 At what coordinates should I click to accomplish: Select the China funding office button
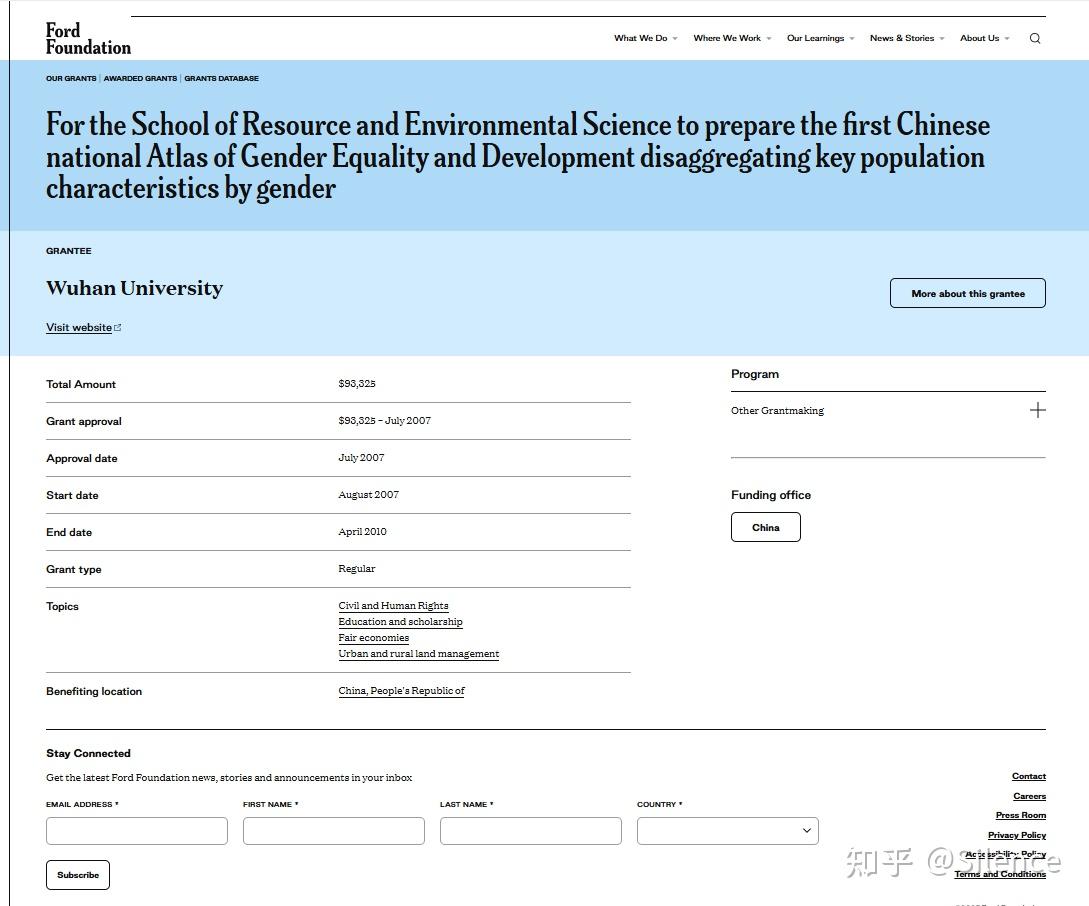tap(765, 527)
